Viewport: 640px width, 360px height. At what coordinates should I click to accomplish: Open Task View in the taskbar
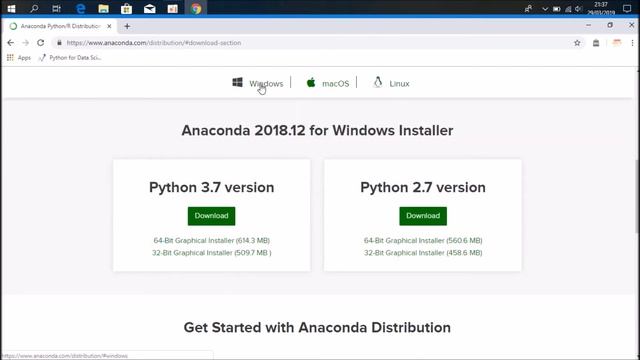56,9
